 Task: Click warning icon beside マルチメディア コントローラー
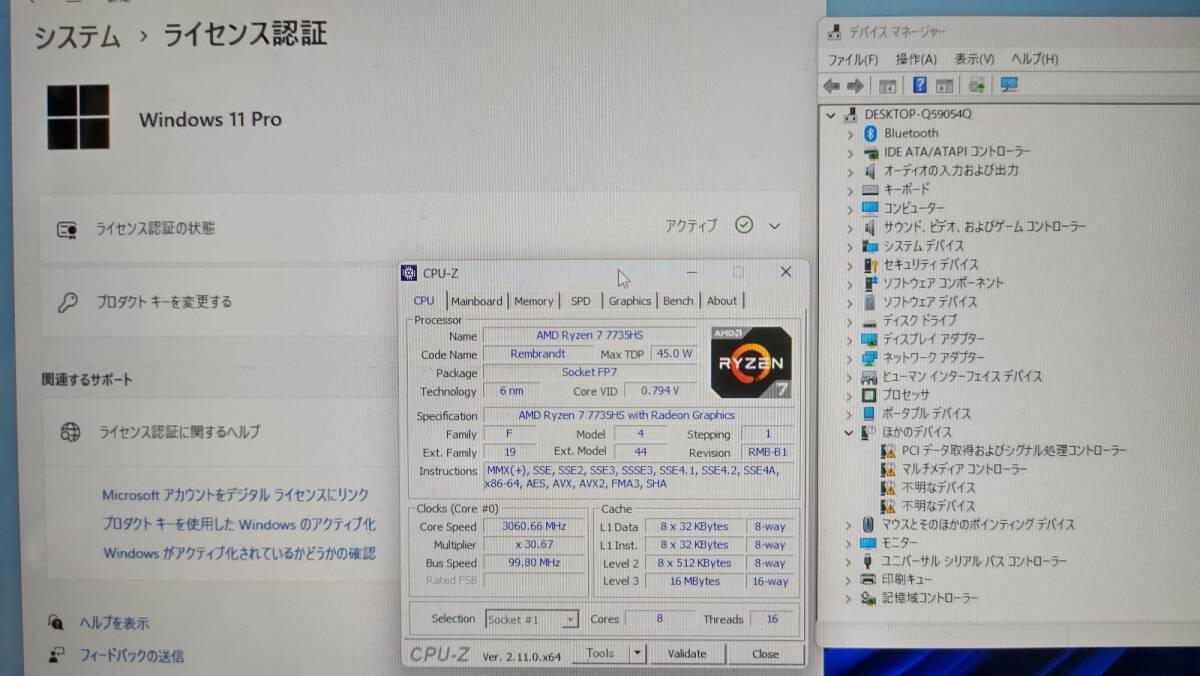[888, 469]
